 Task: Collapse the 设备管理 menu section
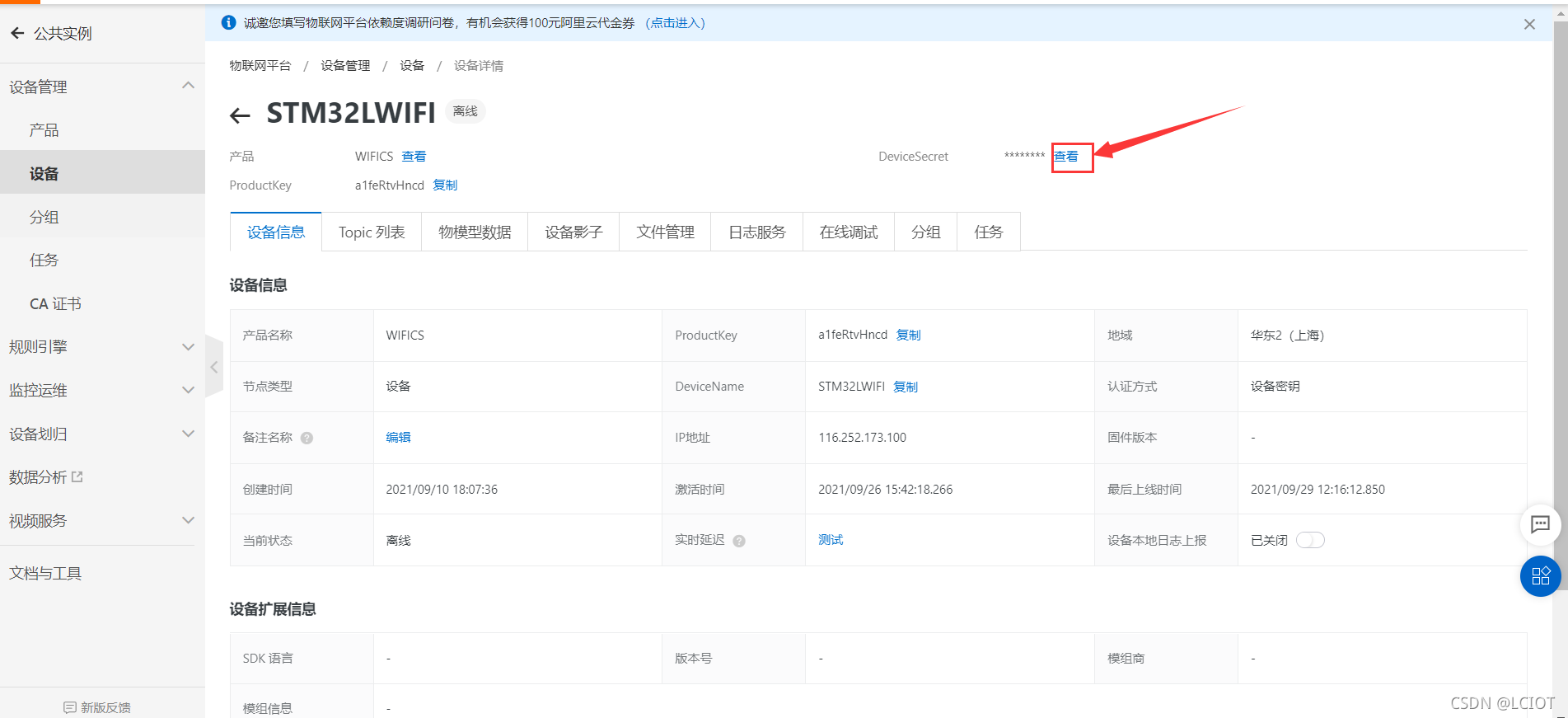[x=188, y=86]
